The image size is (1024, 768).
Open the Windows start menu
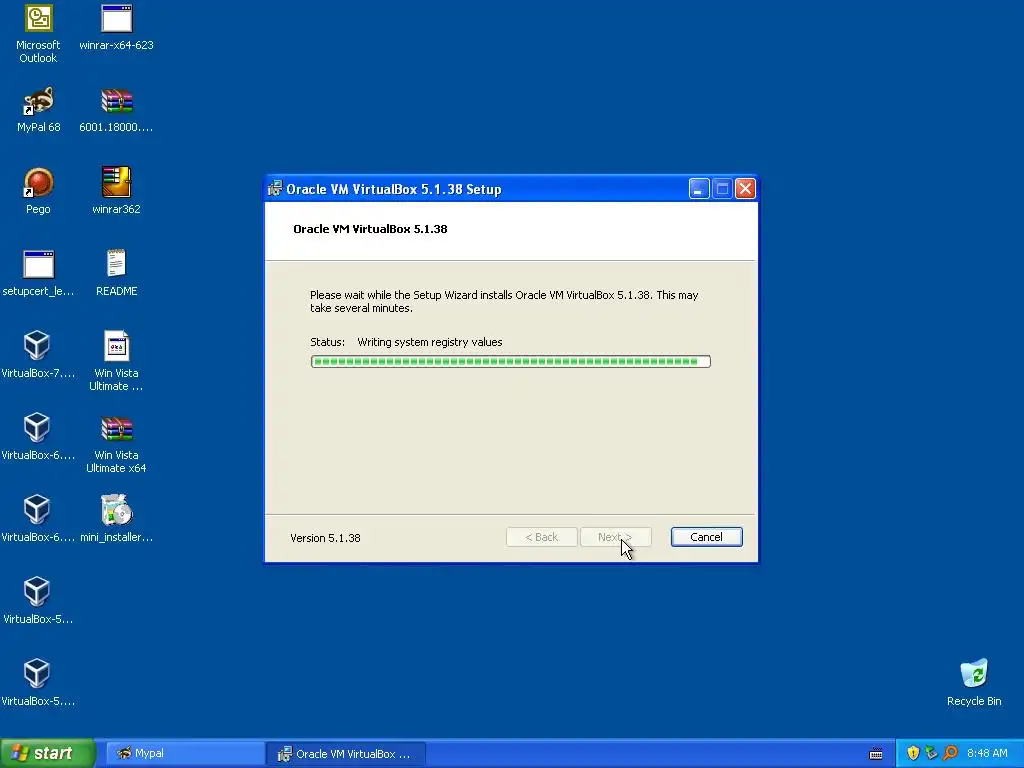coord(48,753)
